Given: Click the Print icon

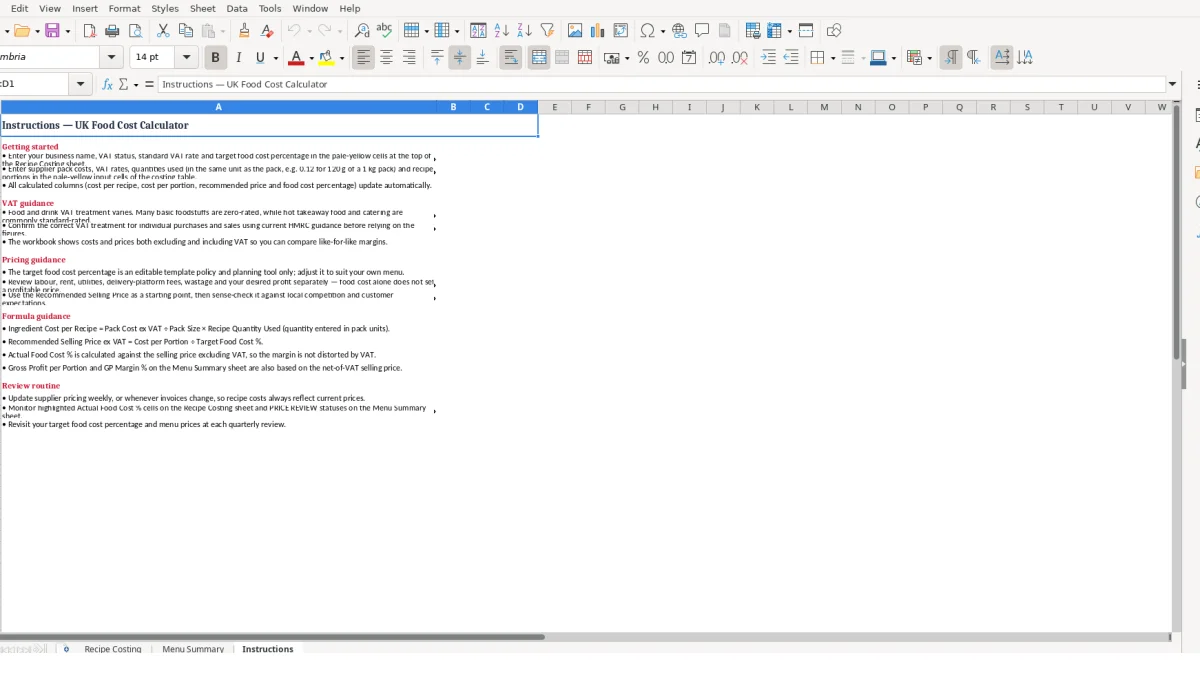Looking at the screenshot, I should click(113, 31).
